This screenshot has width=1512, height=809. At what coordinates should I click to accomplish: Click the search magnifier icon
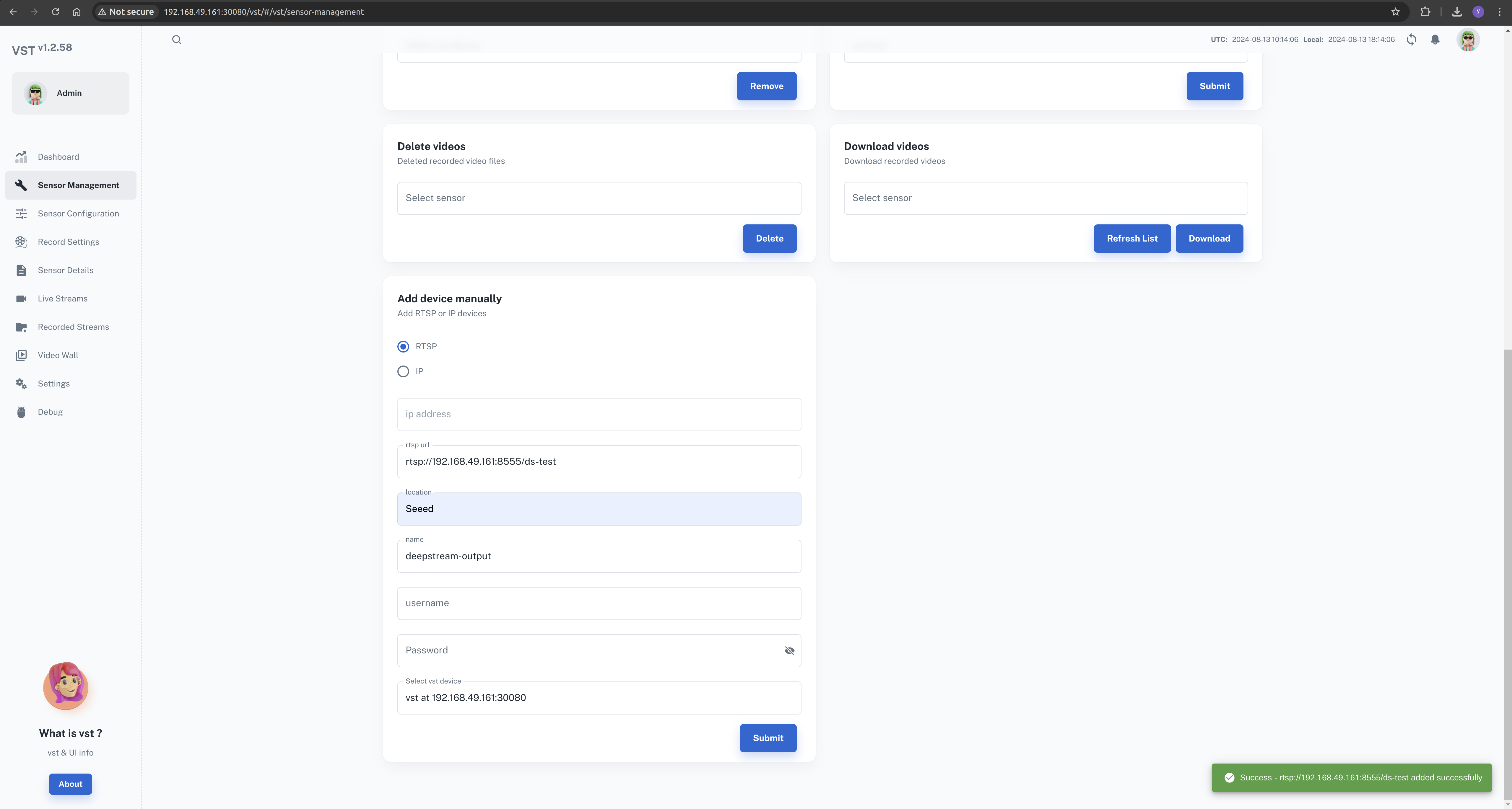point(177,40)
